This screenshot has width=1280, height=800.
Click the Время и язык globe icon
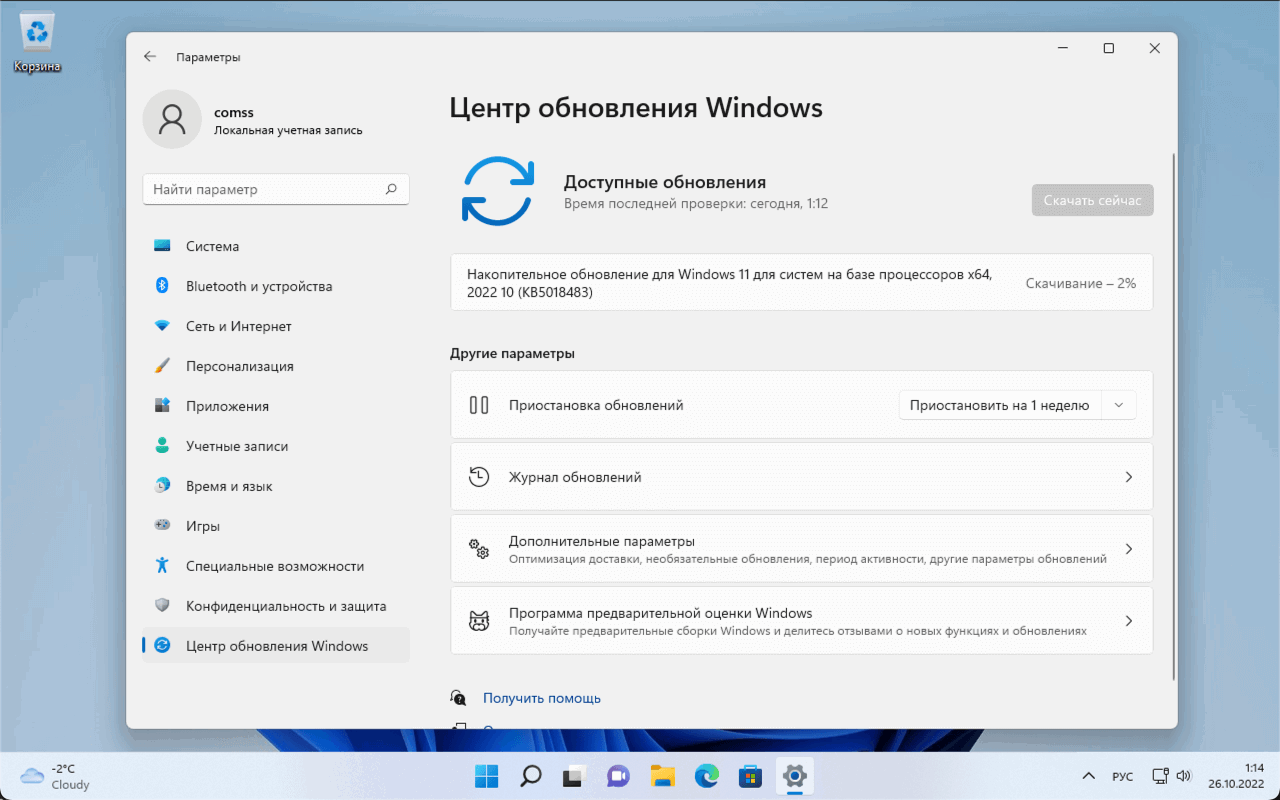click(162, 486)
